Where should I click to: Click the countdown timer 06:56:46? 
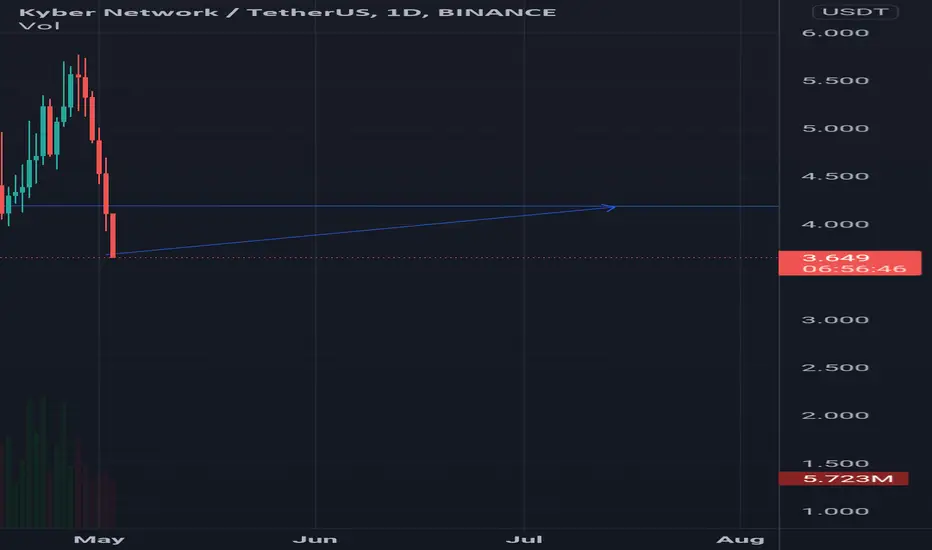click(854, 269)
